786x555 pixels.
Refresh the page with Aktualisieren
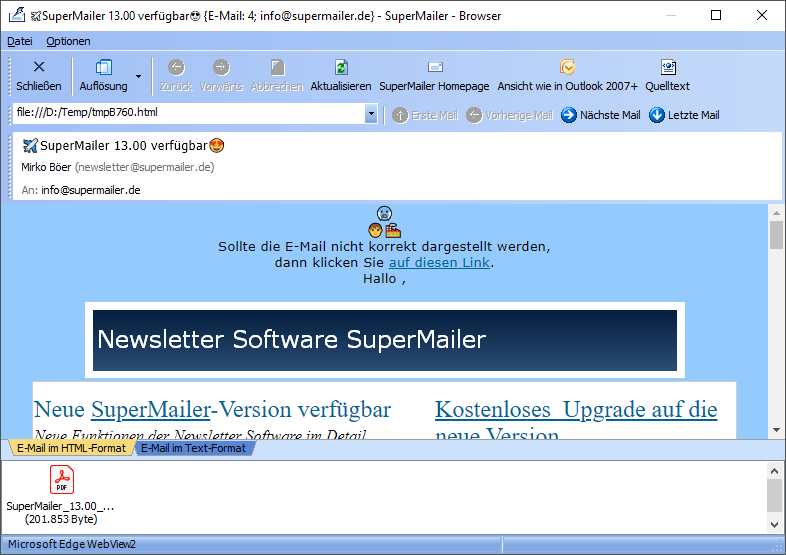[341, 76]
